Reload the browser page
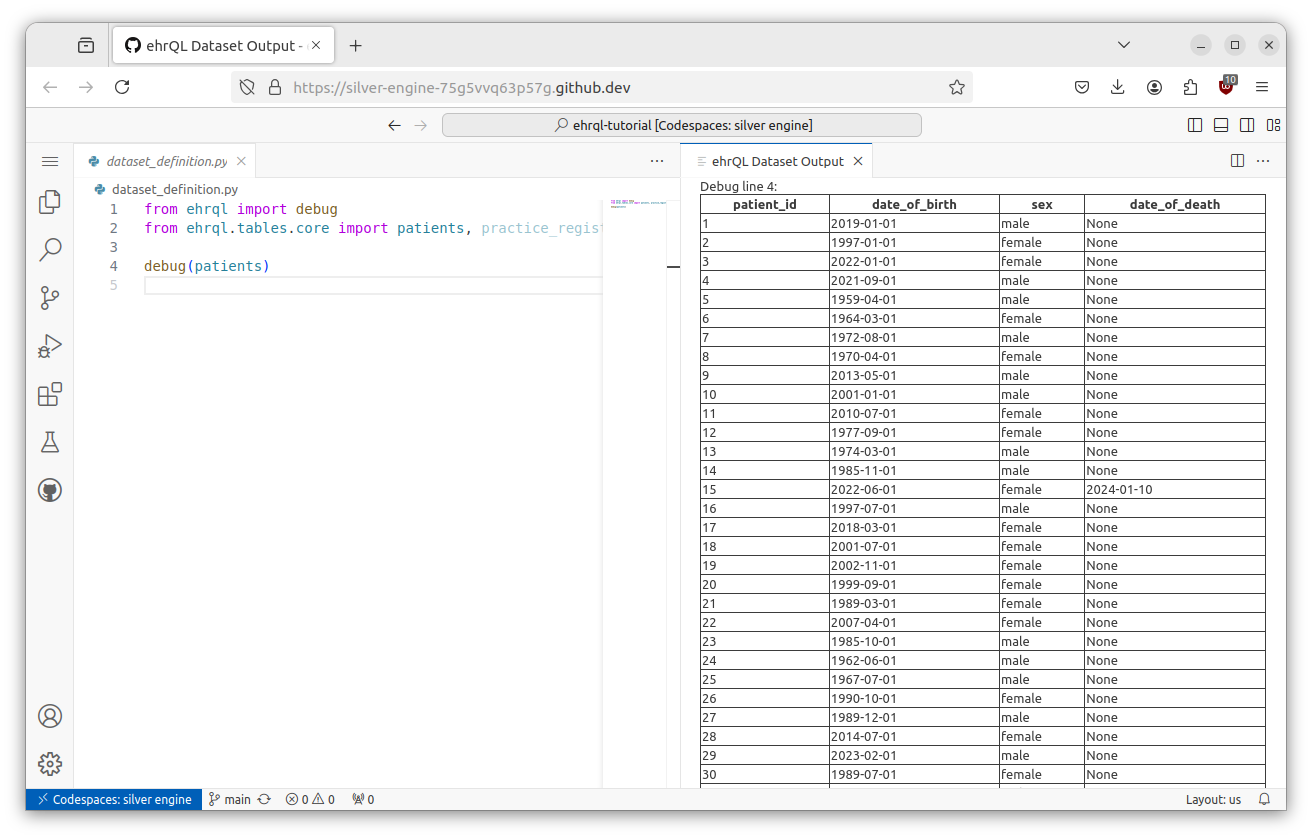 click(x=122, y=87)
